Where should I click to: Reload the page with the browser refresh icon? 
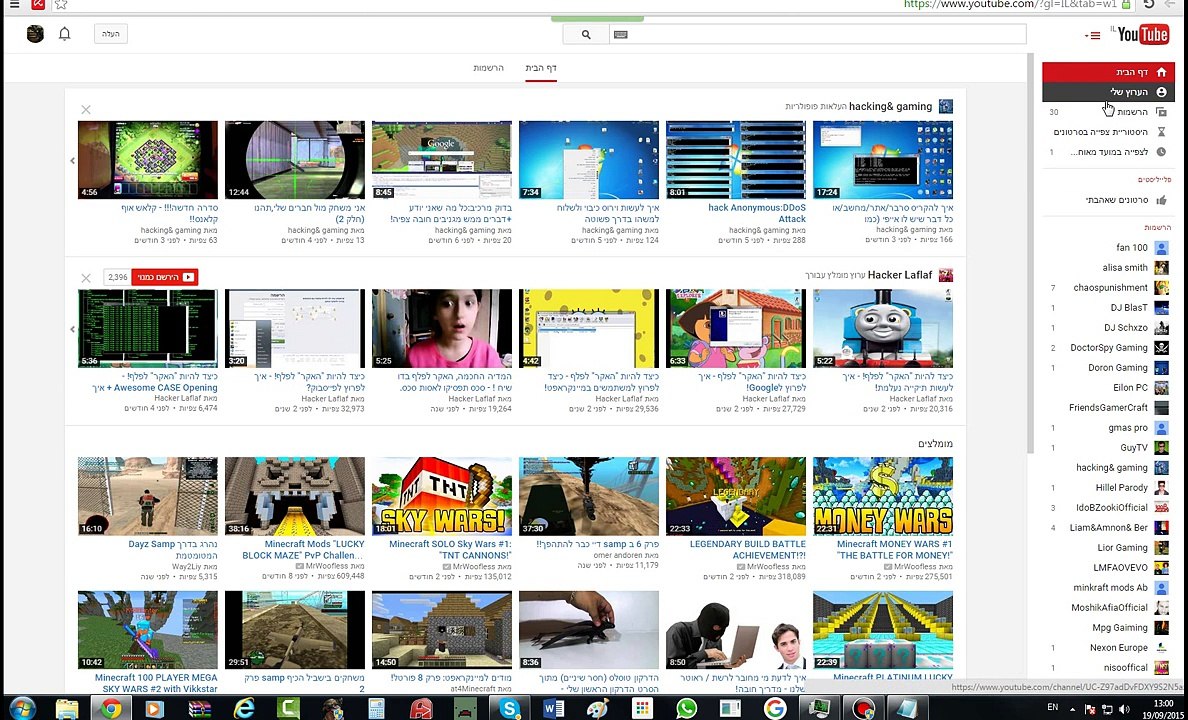tap(1149, 5)
